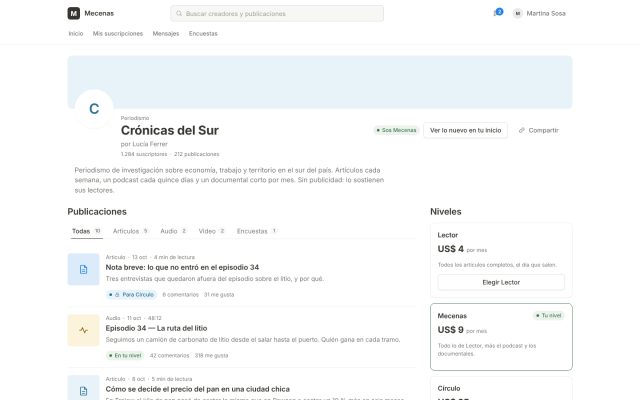The width and height of the screenshot is (640, 400).
Task: Click the Lector tier title
Action: click(x=447, y=235)
